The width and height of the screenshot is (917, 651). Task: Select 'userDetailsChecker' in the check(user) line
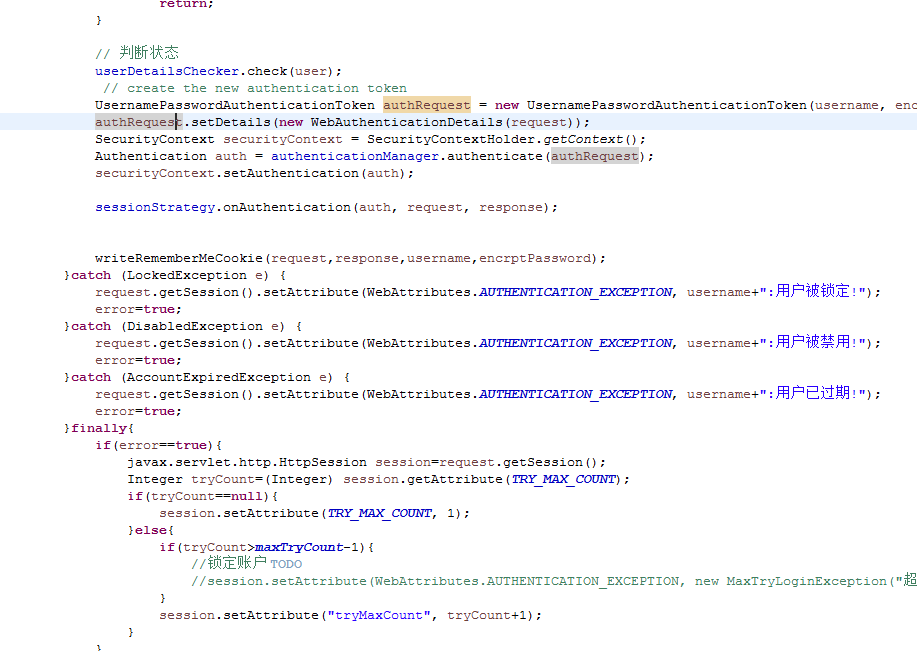pyautogui.click(x=167, y=71)
